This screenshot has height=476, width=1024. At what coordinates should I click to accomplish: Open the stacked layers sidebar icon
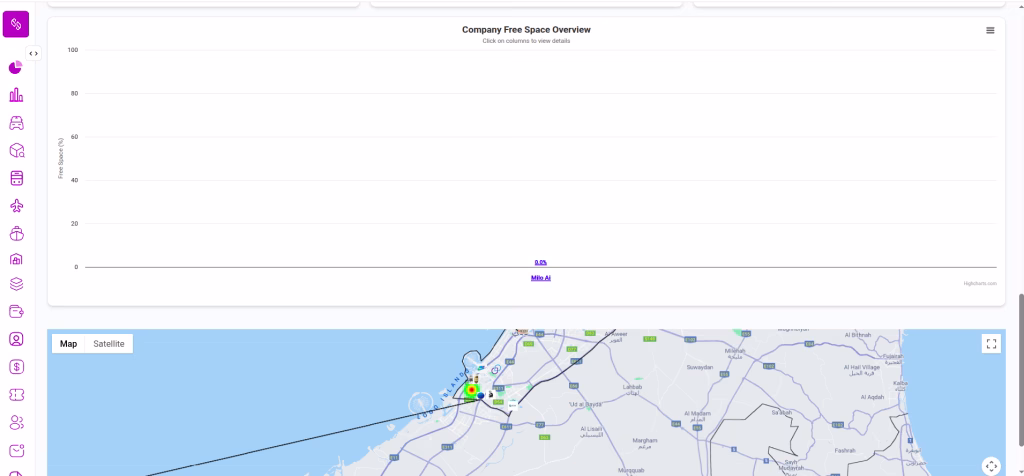(16, 284)
